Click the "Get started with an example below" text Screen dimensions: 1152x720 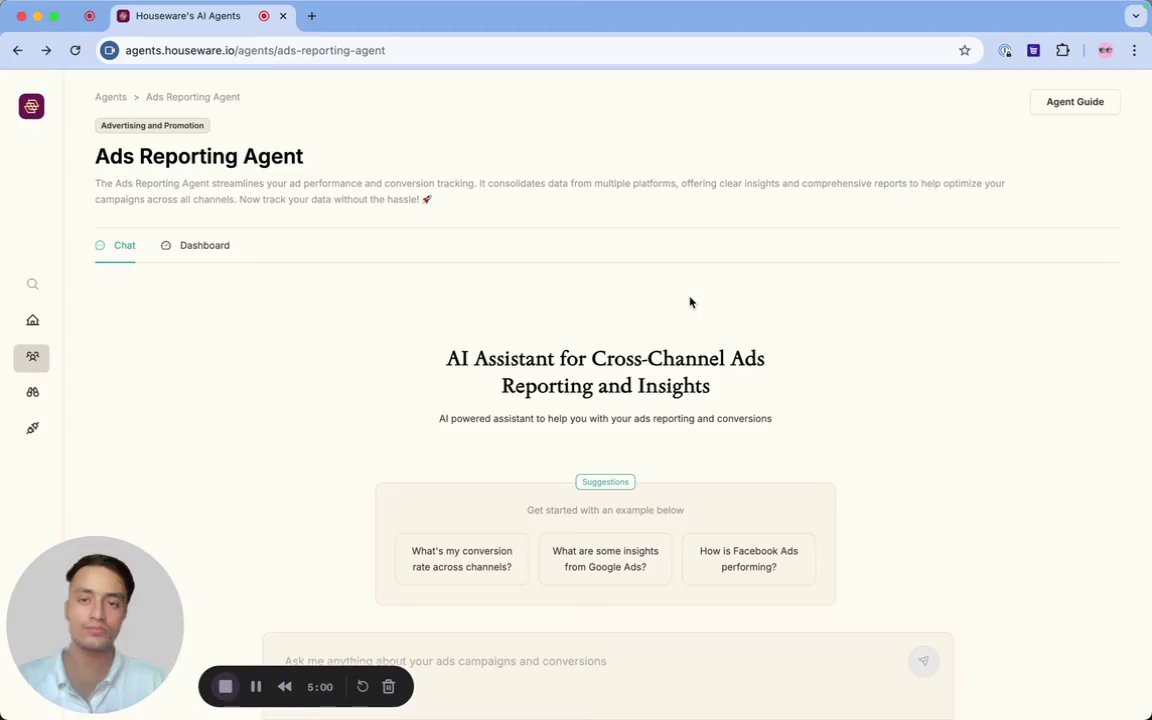click(x=605, y=510)
